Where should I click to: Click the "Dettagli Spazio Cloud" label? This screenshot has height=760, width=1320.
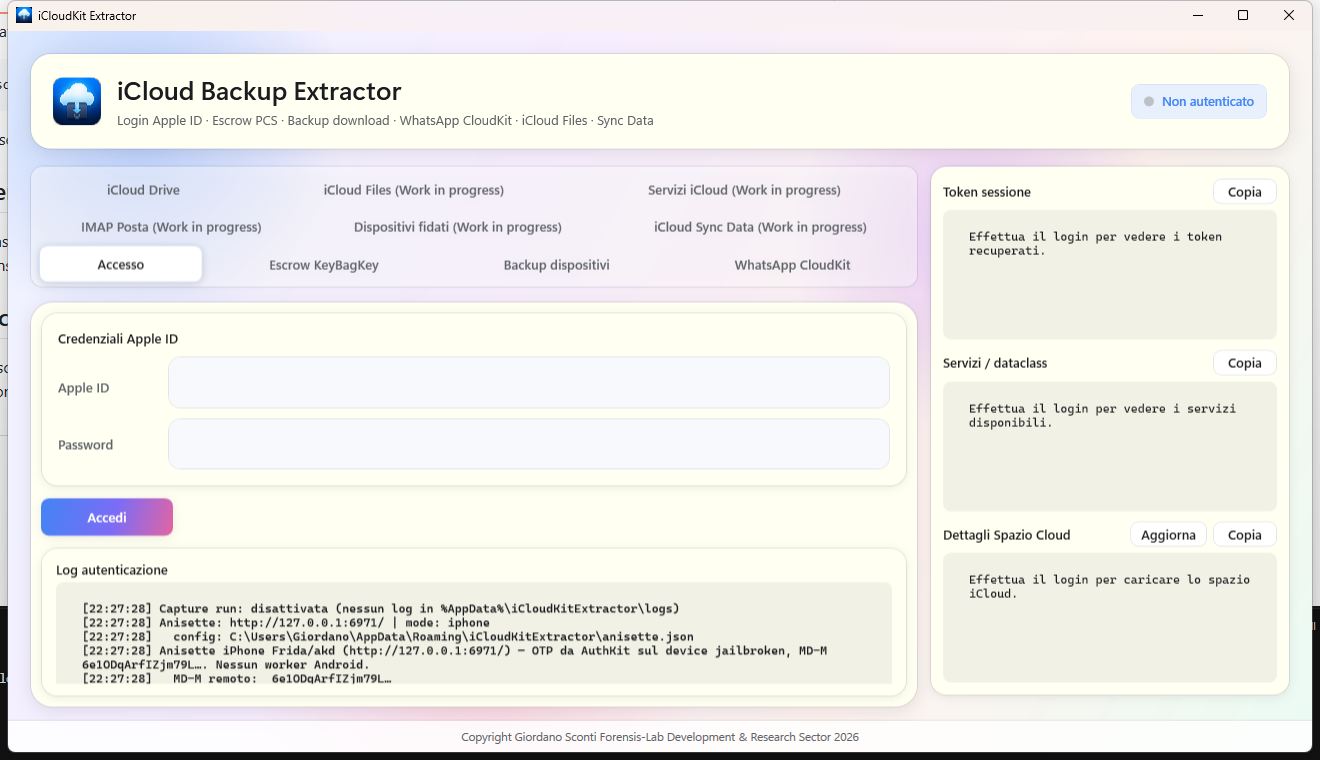pyautogui.click(x=1007, y=535)
